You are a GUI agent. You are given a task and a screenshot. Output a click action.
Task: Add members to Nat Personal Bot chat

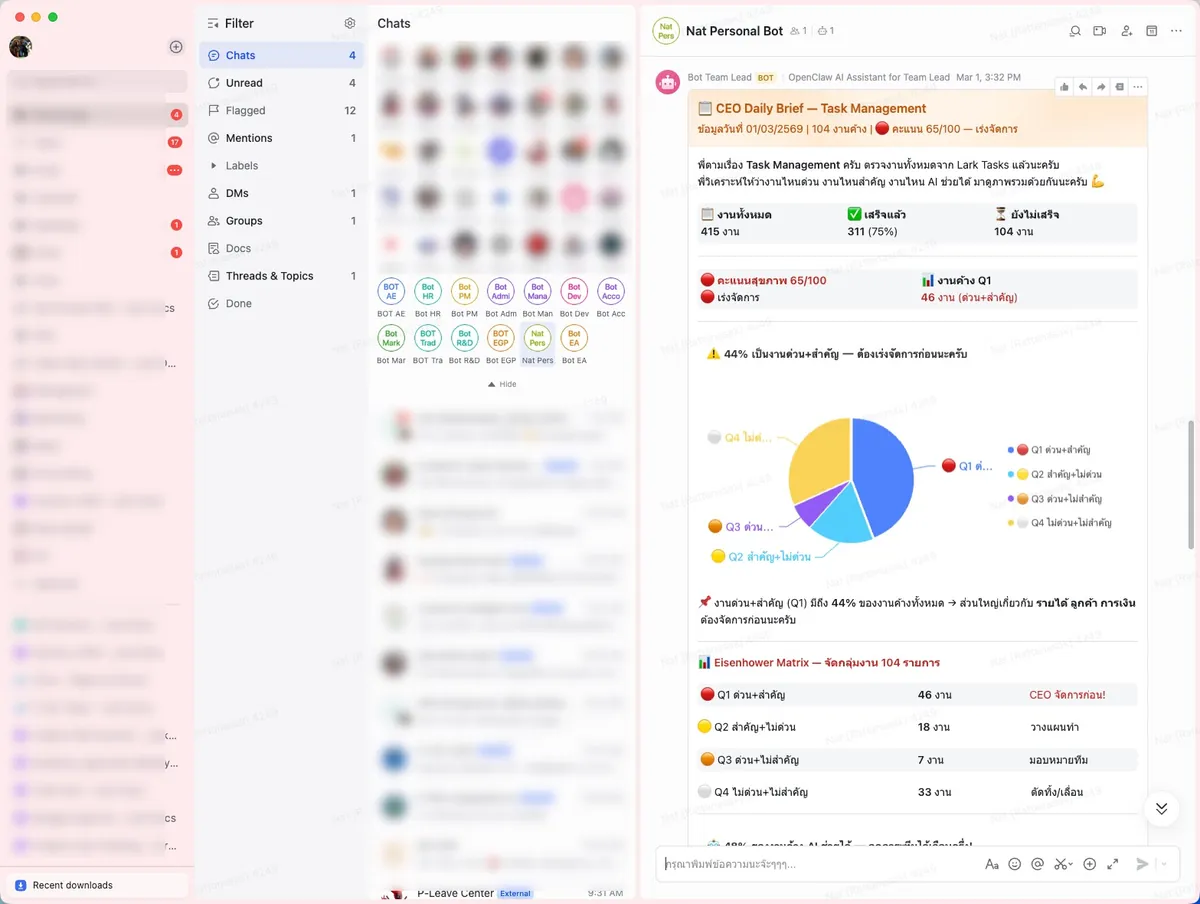coord(1126,31)
